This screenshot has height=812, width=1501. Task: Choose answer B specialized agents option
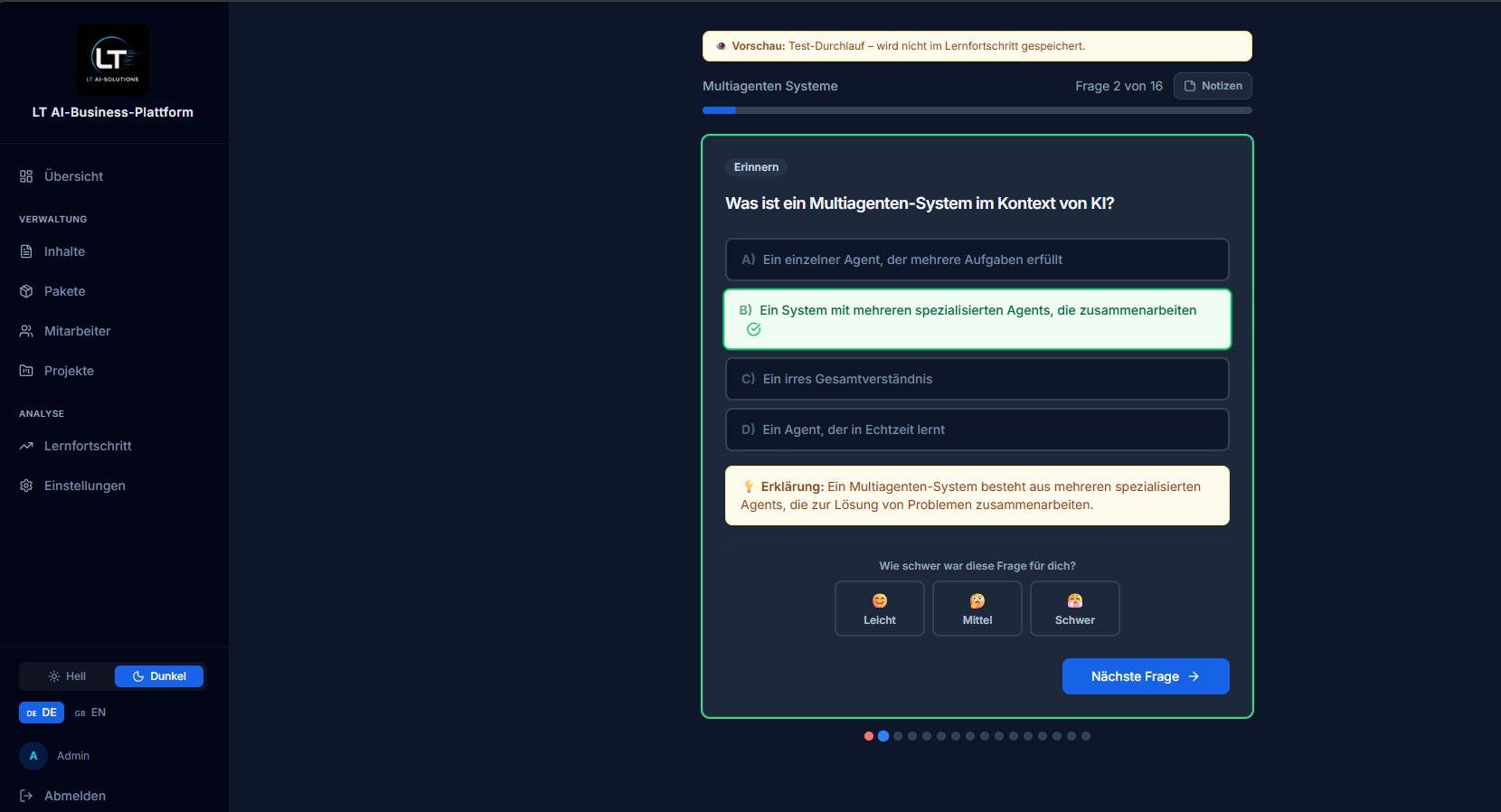click(977, 319)
